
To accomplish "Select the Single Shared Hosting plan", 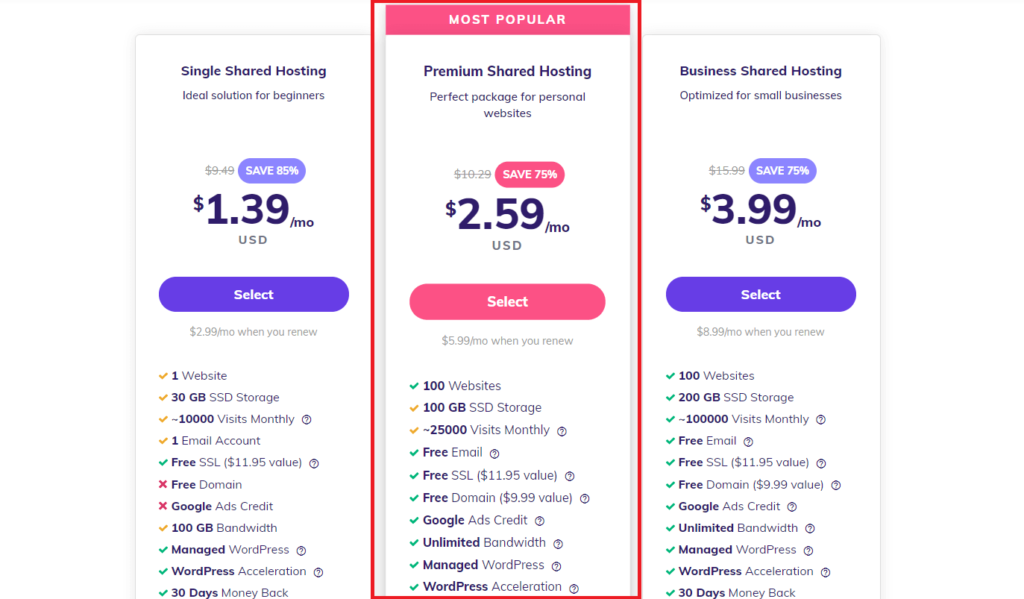I will (x=253, y=294).
